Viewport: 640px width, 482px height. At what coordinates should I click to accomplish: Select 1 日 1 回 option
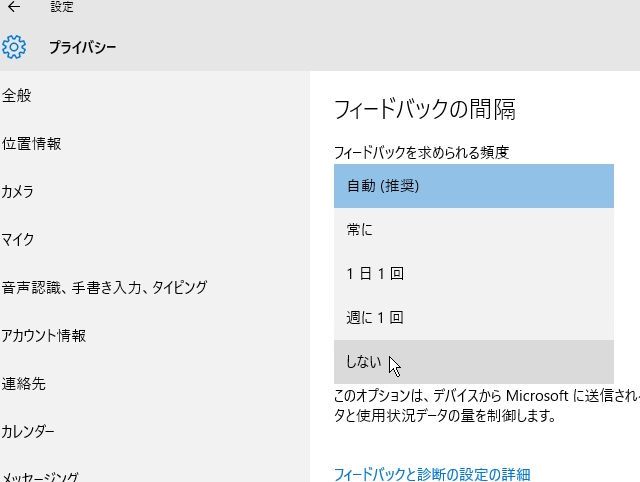[473, 273]
